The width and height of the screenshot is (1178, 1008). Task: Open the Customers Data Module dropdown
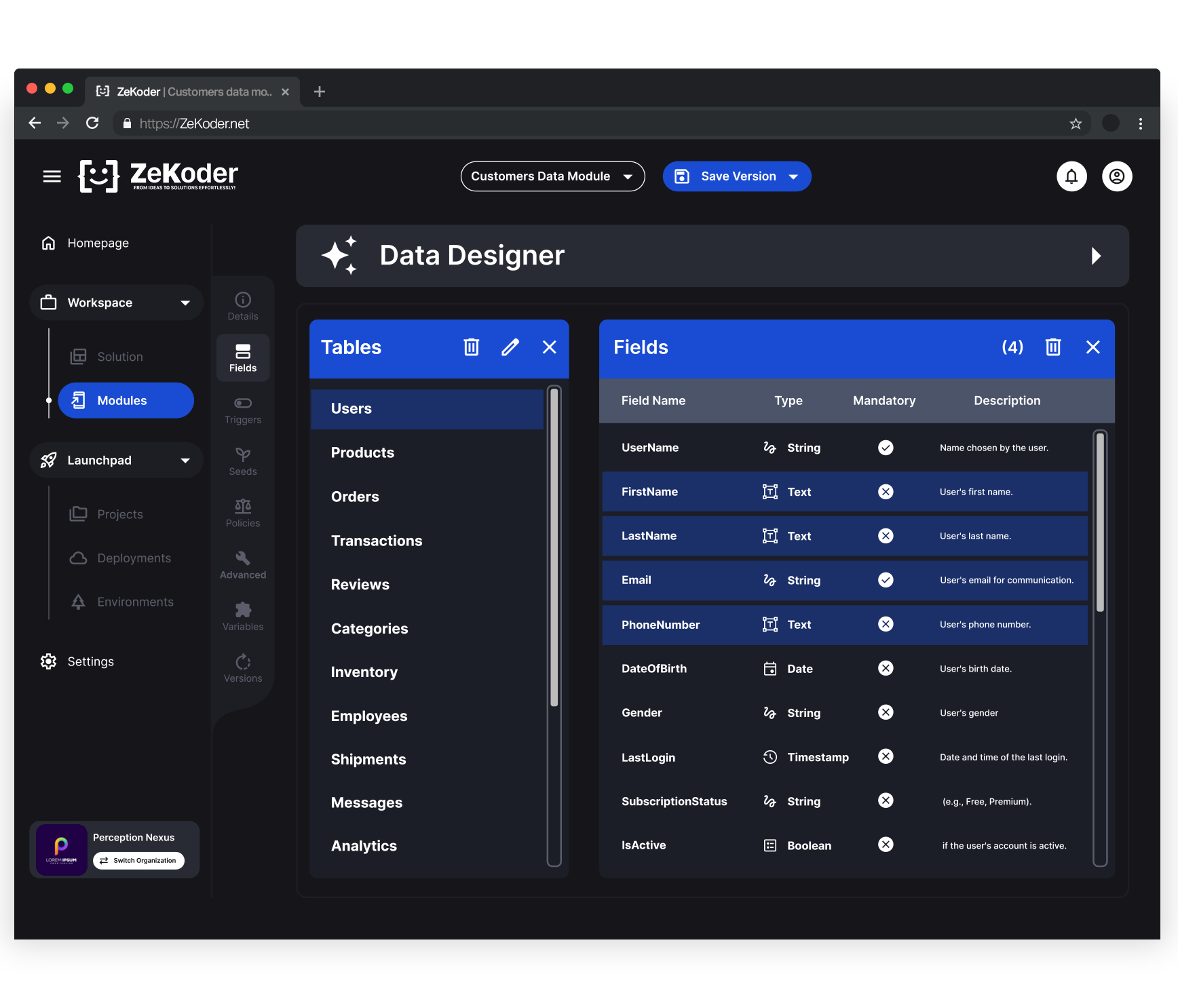552,176
